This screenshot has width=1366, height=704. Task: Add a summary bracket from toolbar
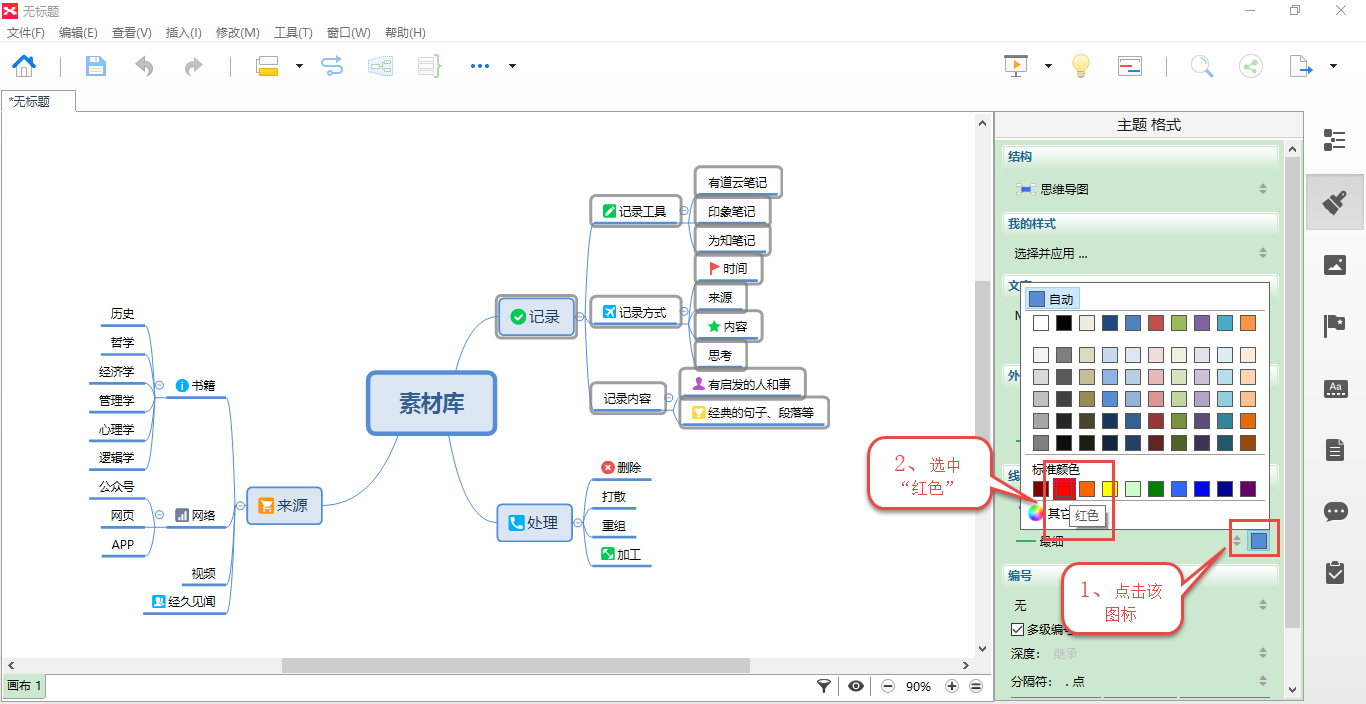point(429,66)
